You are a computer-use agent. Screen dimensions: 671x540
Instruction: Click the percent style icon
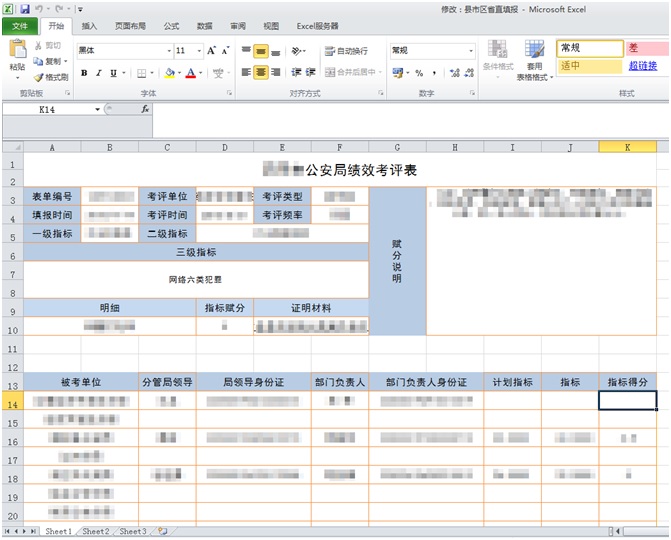coord(419,73)
